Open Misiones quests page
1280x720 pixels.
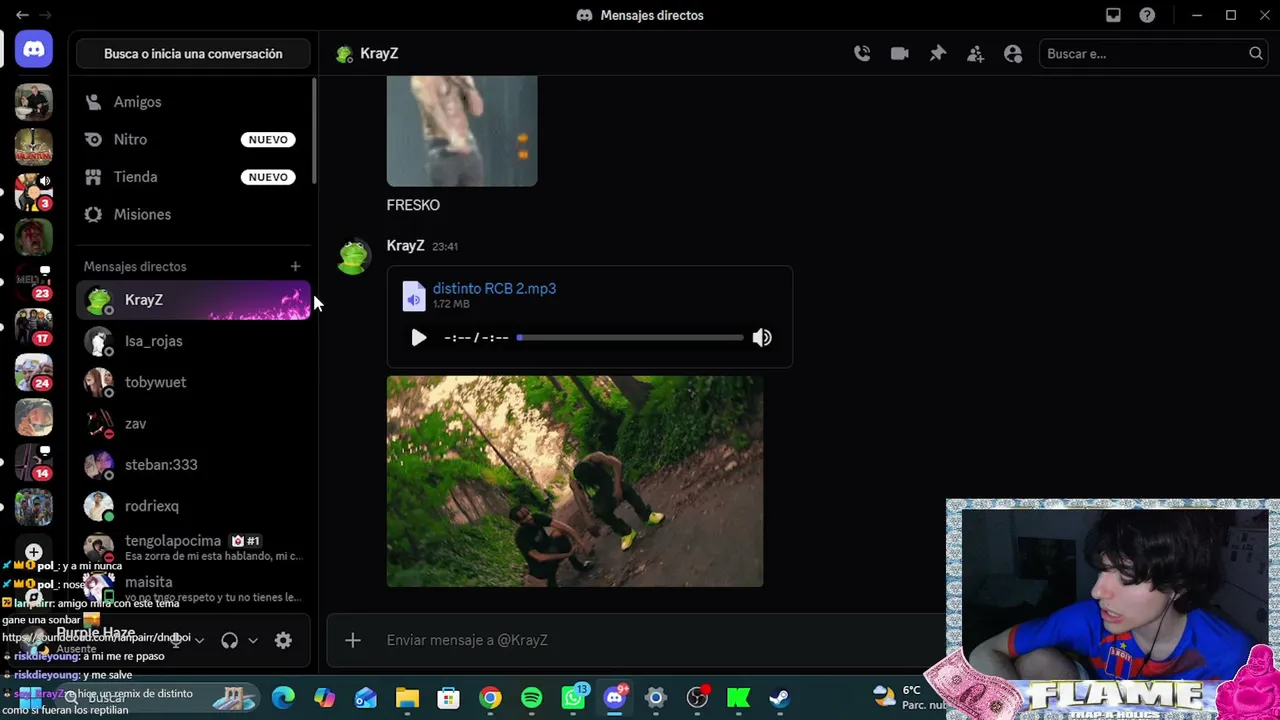pos(194,215)
